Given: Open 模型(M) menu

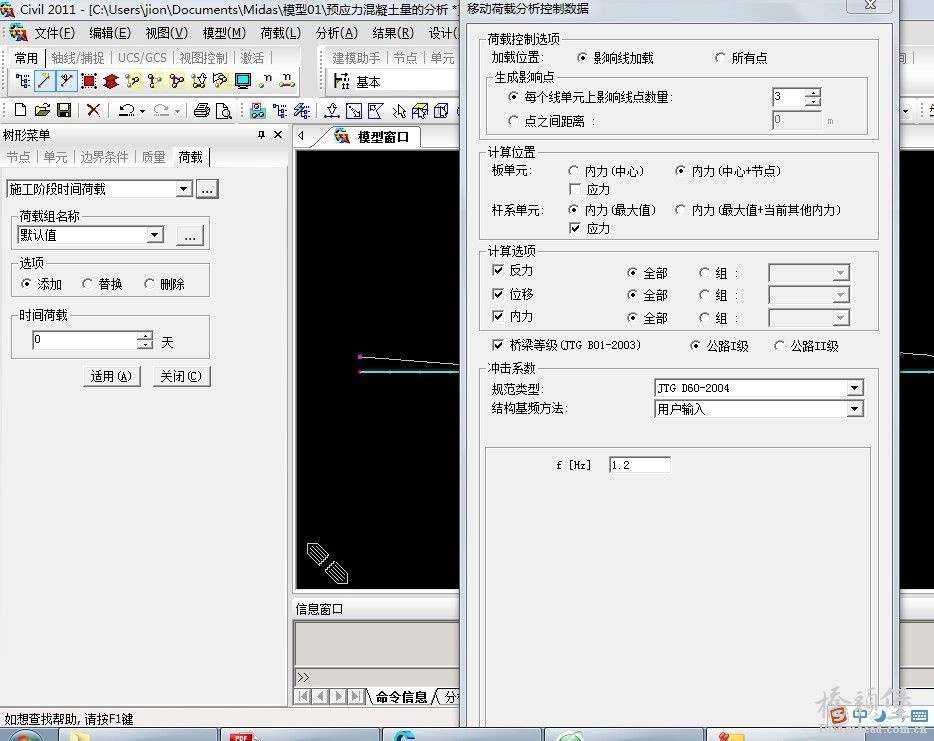Looking at the screenshot, I should point(223,33).
